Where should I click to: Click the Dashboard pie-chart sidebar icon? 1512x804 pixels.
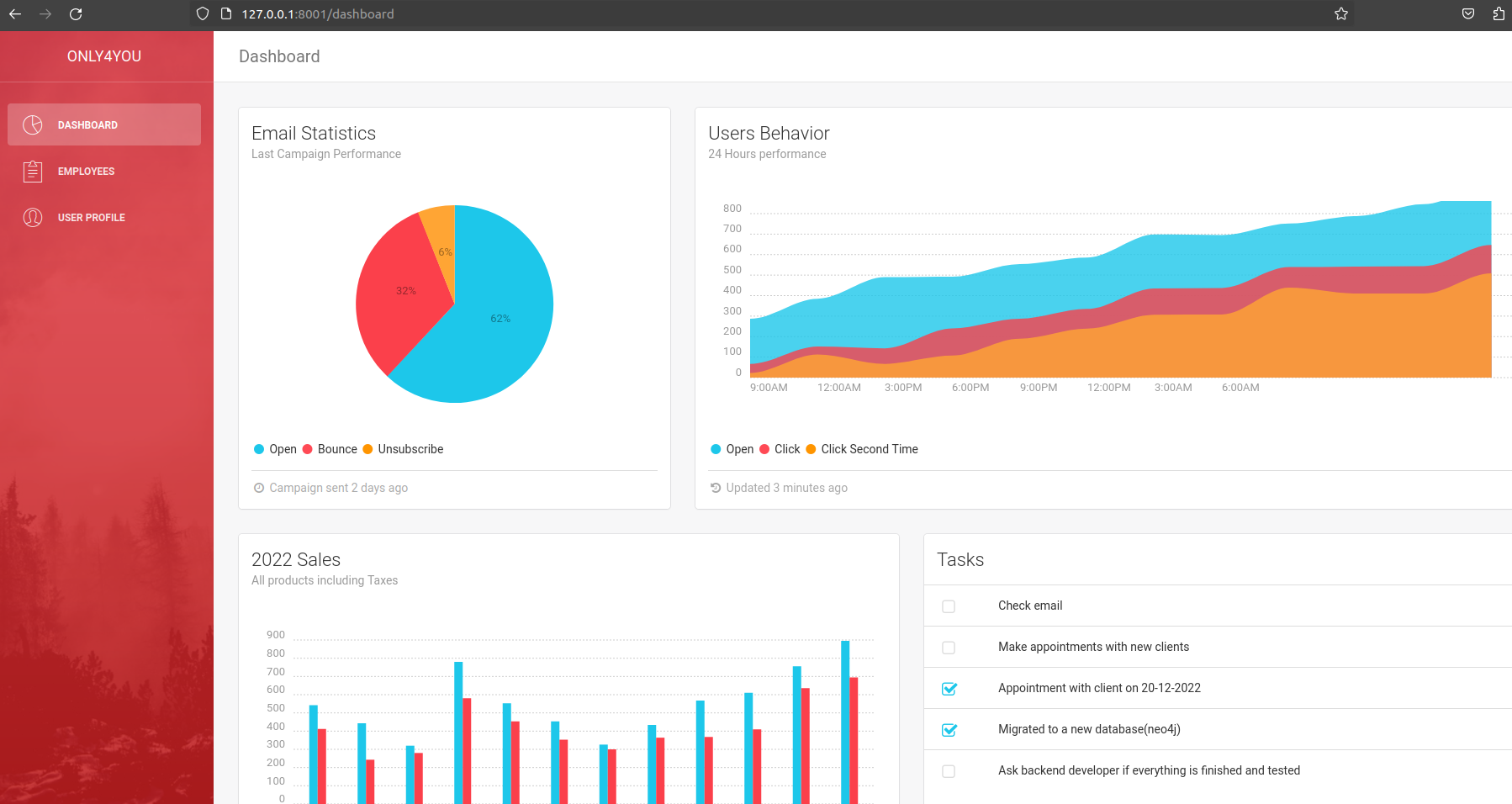(x=33, y=124)
